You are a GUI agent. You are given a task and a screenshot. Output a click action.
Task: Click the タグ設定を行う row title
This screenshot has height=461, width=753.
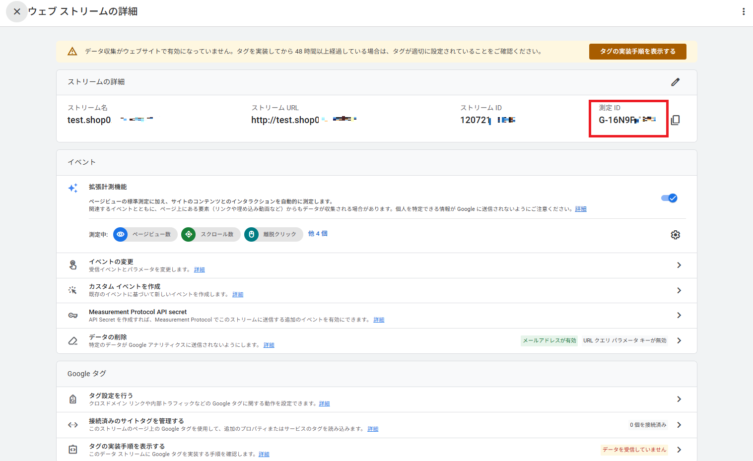click(110, 396)
